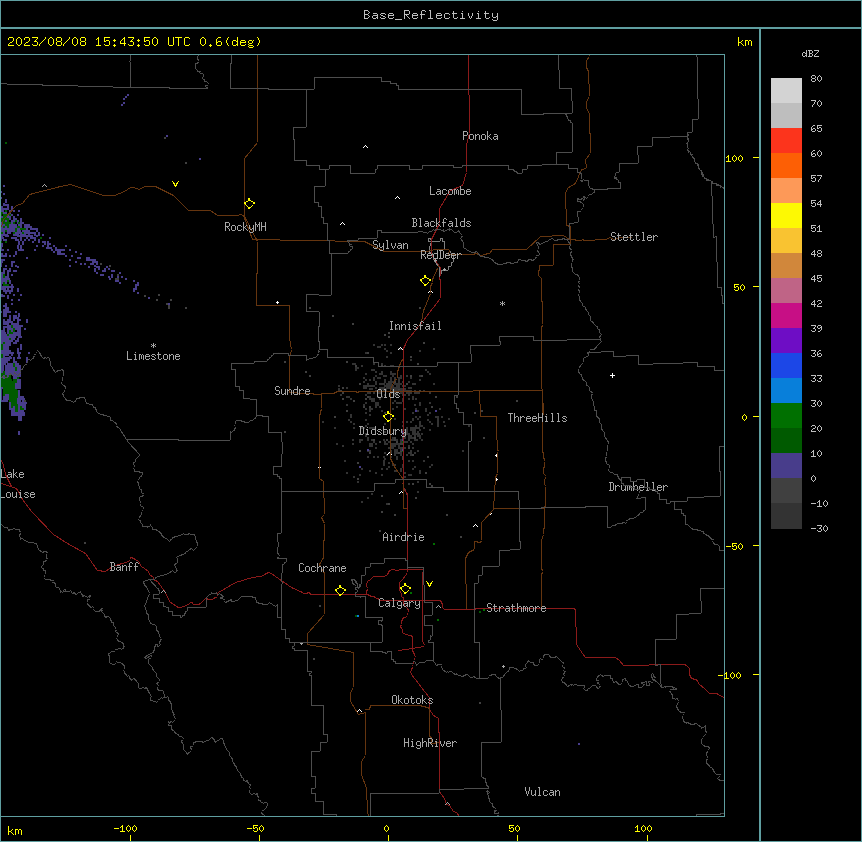The width and height of the screenshot is (862, 842).
Task: Click the yellow marker west of Calgary near Cochrane
Action: (x=340, y=590)
